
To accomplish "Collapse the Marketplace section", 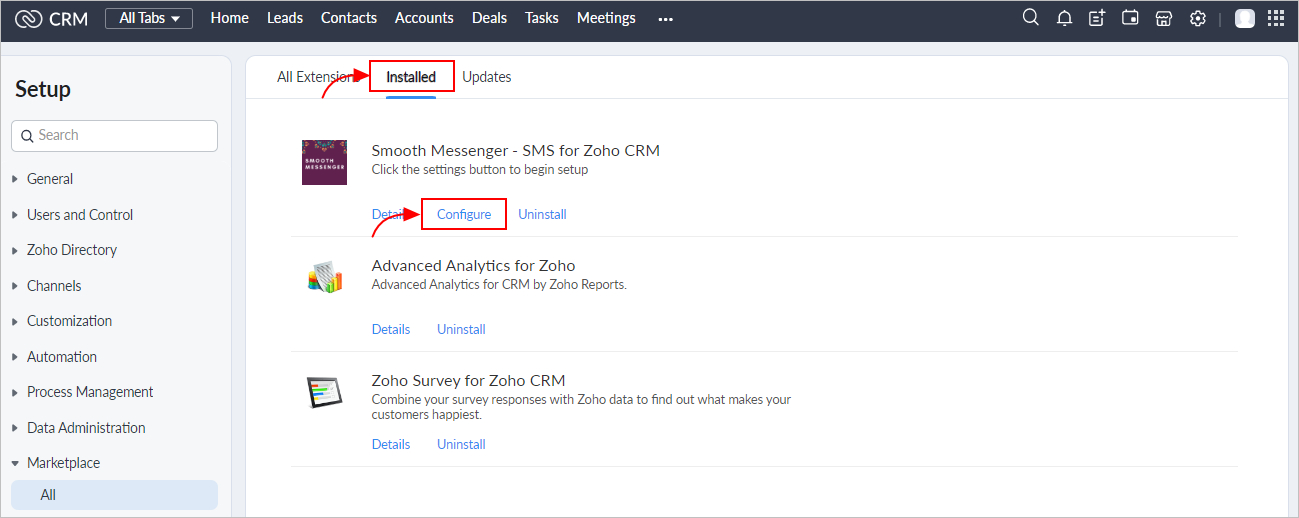I will click(x=56, y=463).
